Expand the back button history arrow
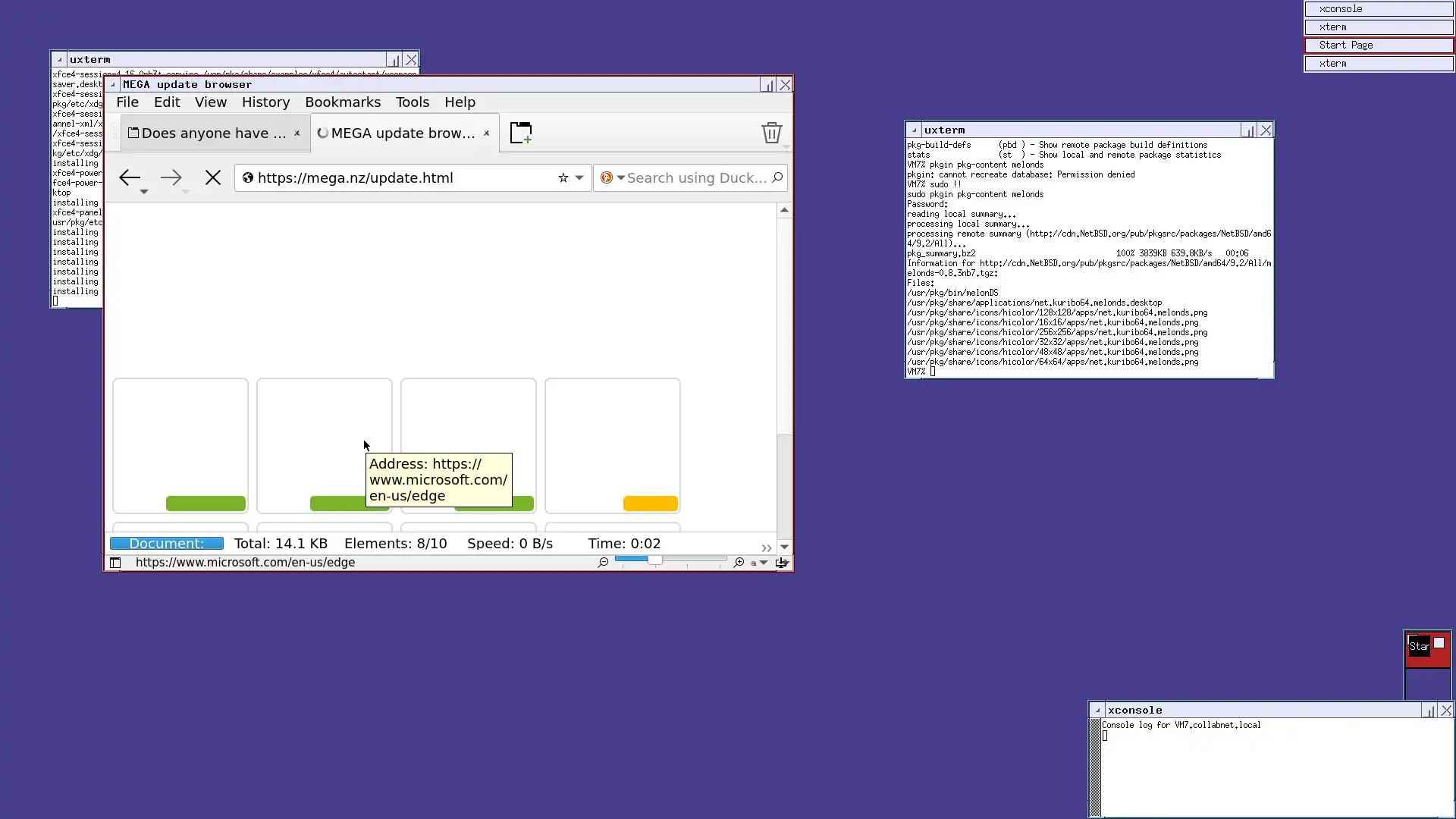This screenshot has height=819, width=1456. 144,192
